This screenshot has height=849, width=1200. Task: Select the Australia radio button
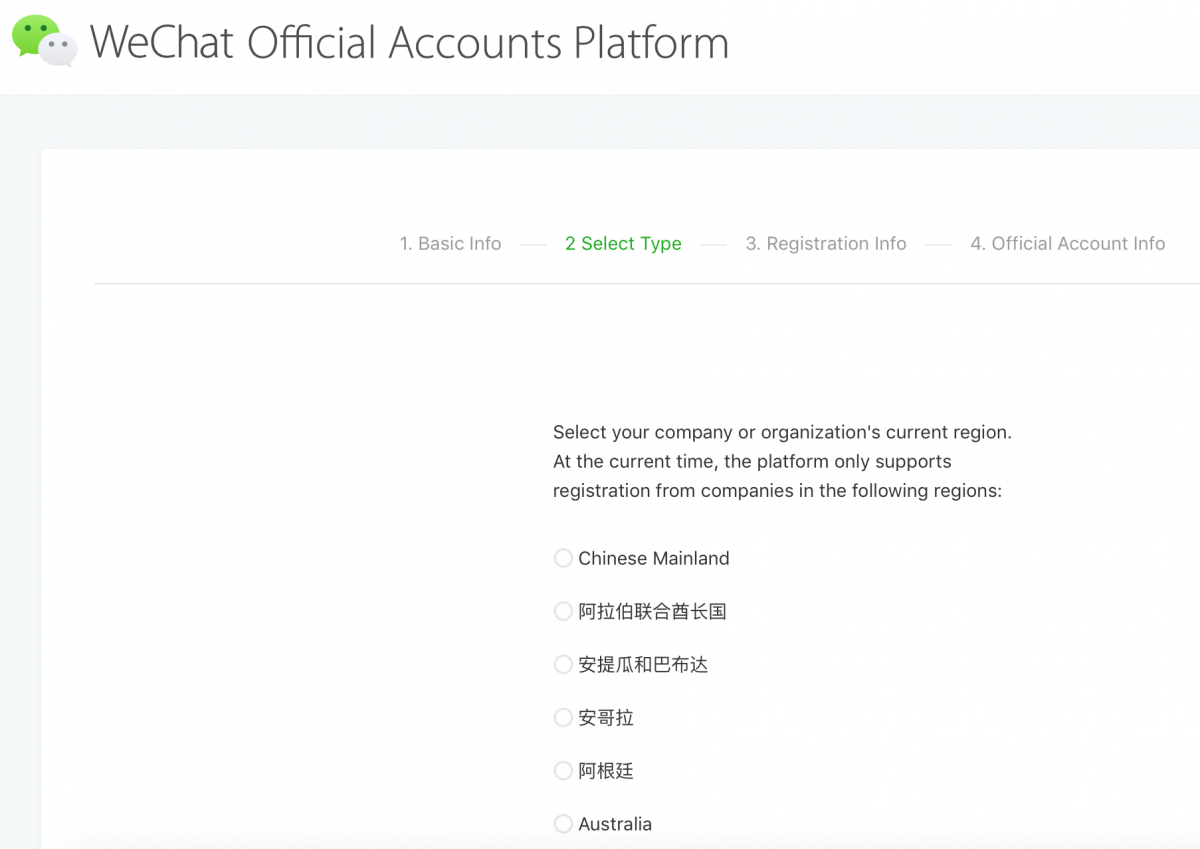563,824
